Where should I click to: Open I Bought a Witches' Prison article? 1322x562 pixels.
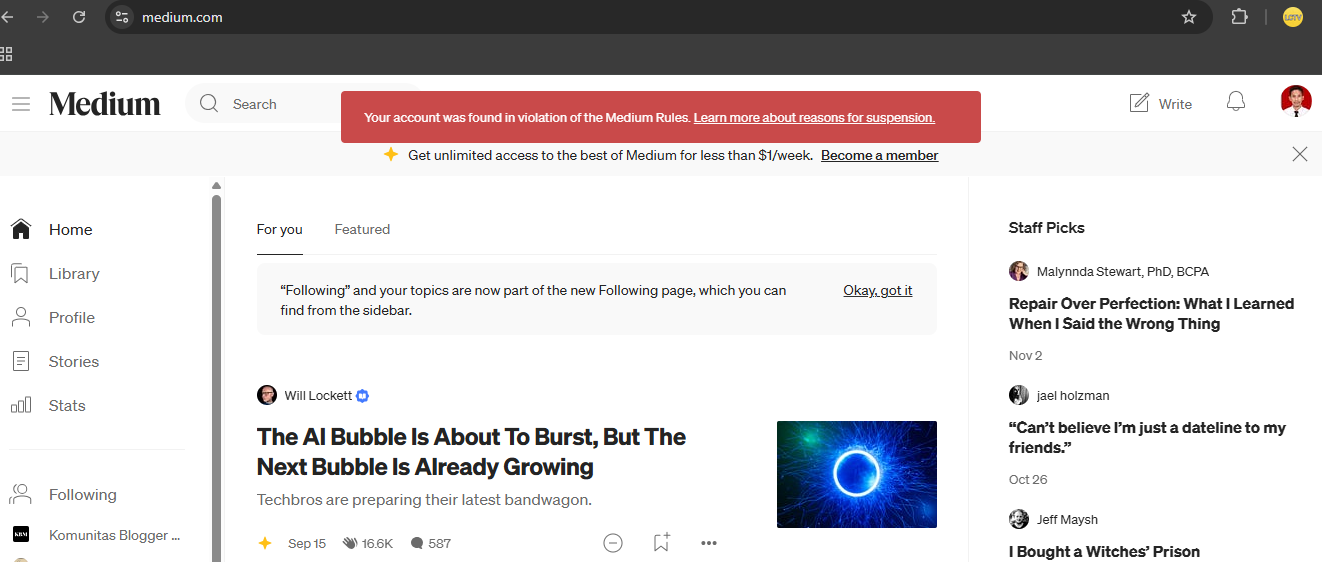(x=1104, y=551)
